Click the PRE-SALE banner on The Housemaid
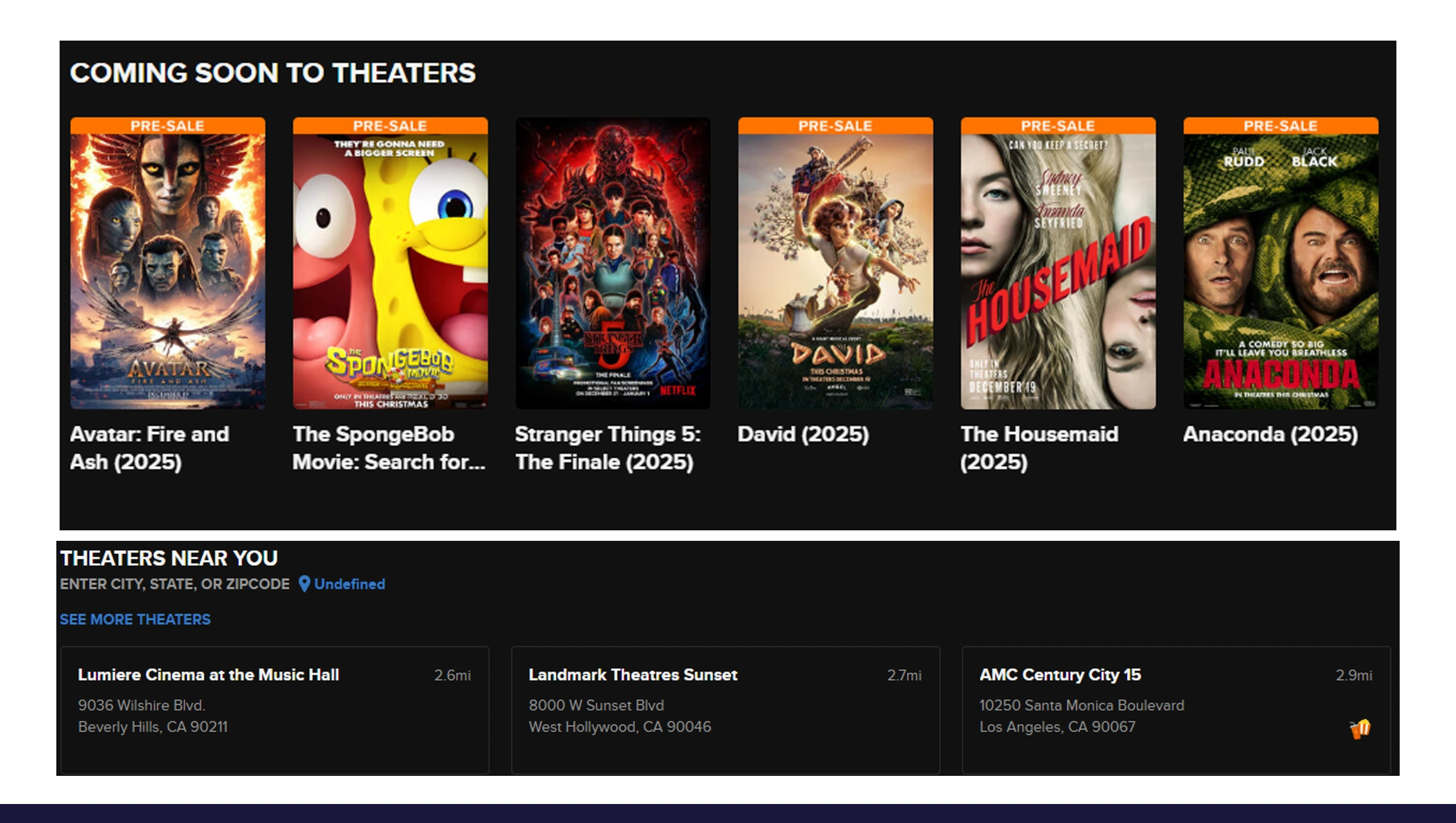This screenshot has width=1456, height=823. [1058, 126]
